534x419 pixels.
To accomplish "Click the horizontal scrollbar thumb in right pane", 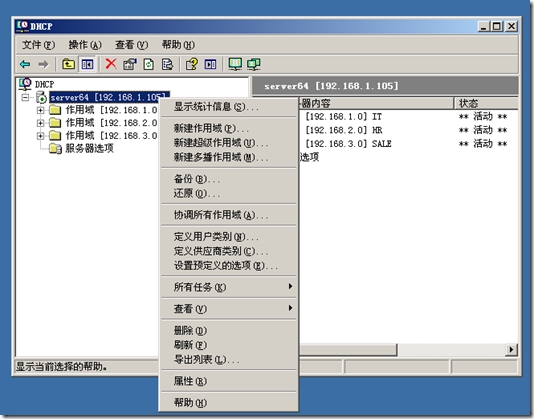I will tap(347, 350).
